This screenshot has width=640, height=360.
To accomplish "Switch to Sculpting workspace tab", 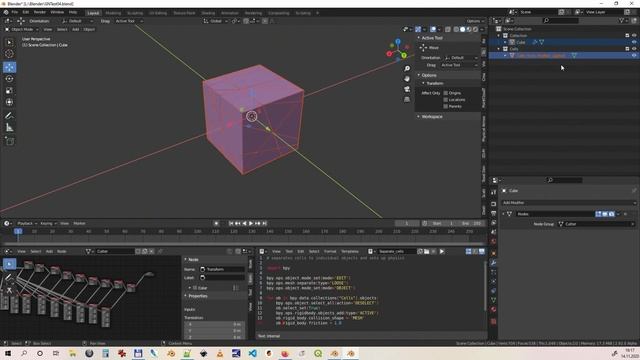I will coord(135,13).
